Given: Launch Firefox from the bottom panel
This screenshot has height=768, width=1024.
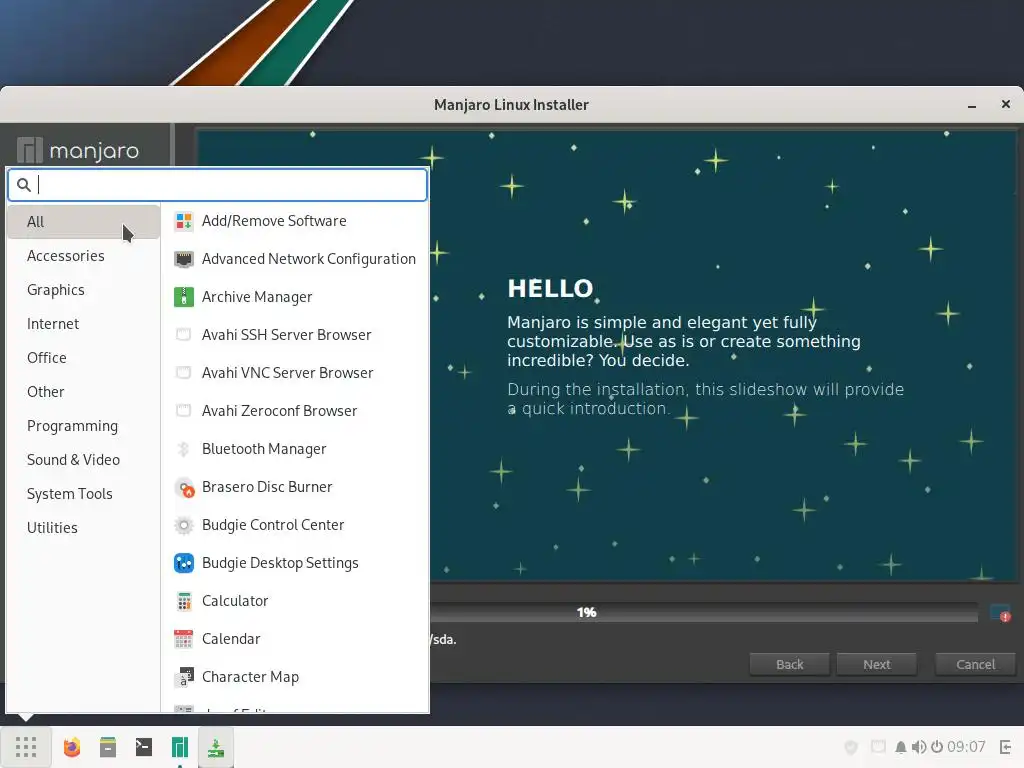Looking at the screenshot, I should tap(72, 747).
